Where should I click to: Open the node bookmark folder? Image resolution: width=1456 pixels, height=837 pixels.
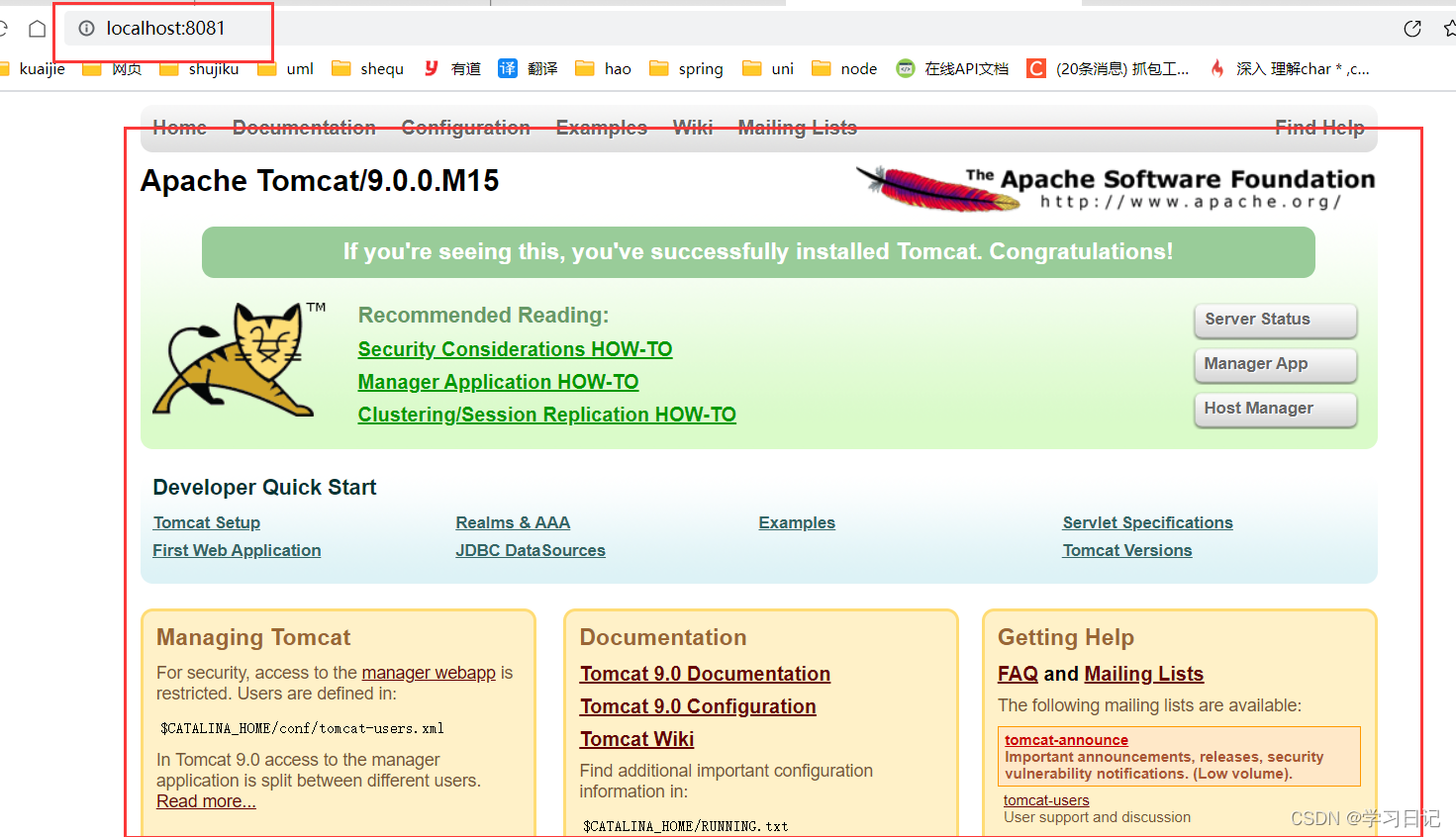[844, 68]
